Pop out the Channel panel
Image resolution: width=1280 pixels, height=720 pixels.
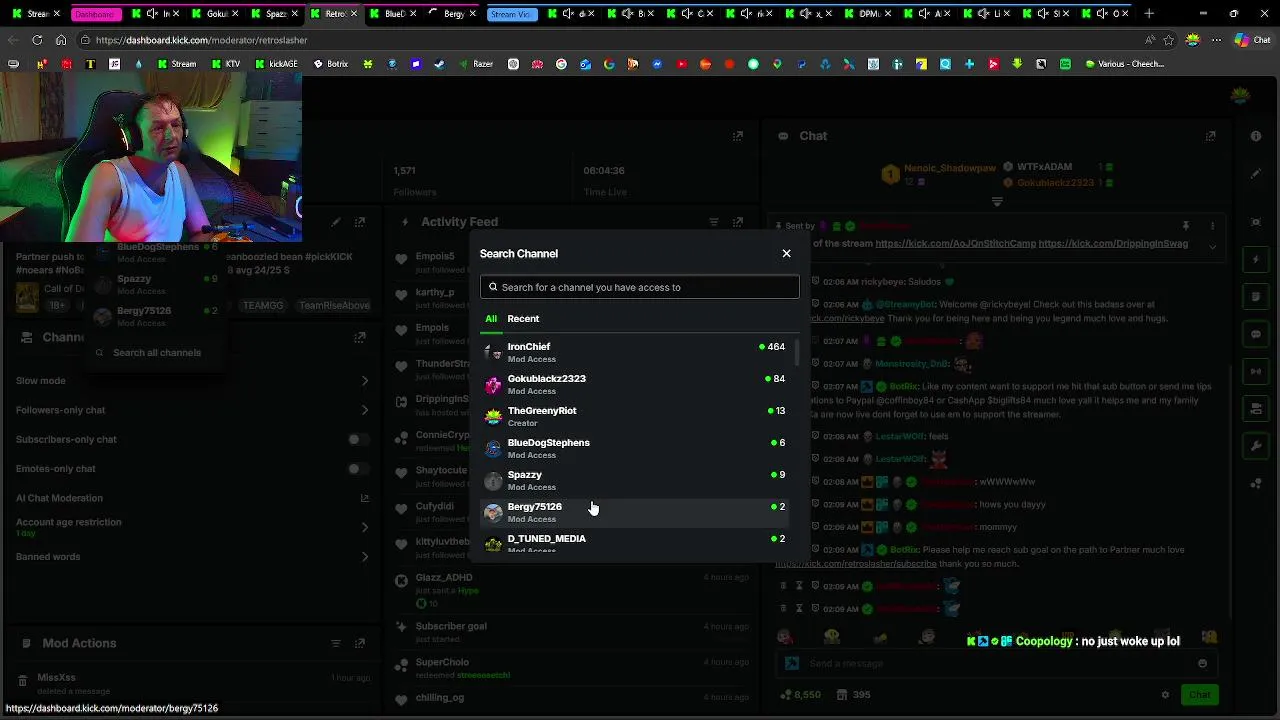tap(360, 338)
